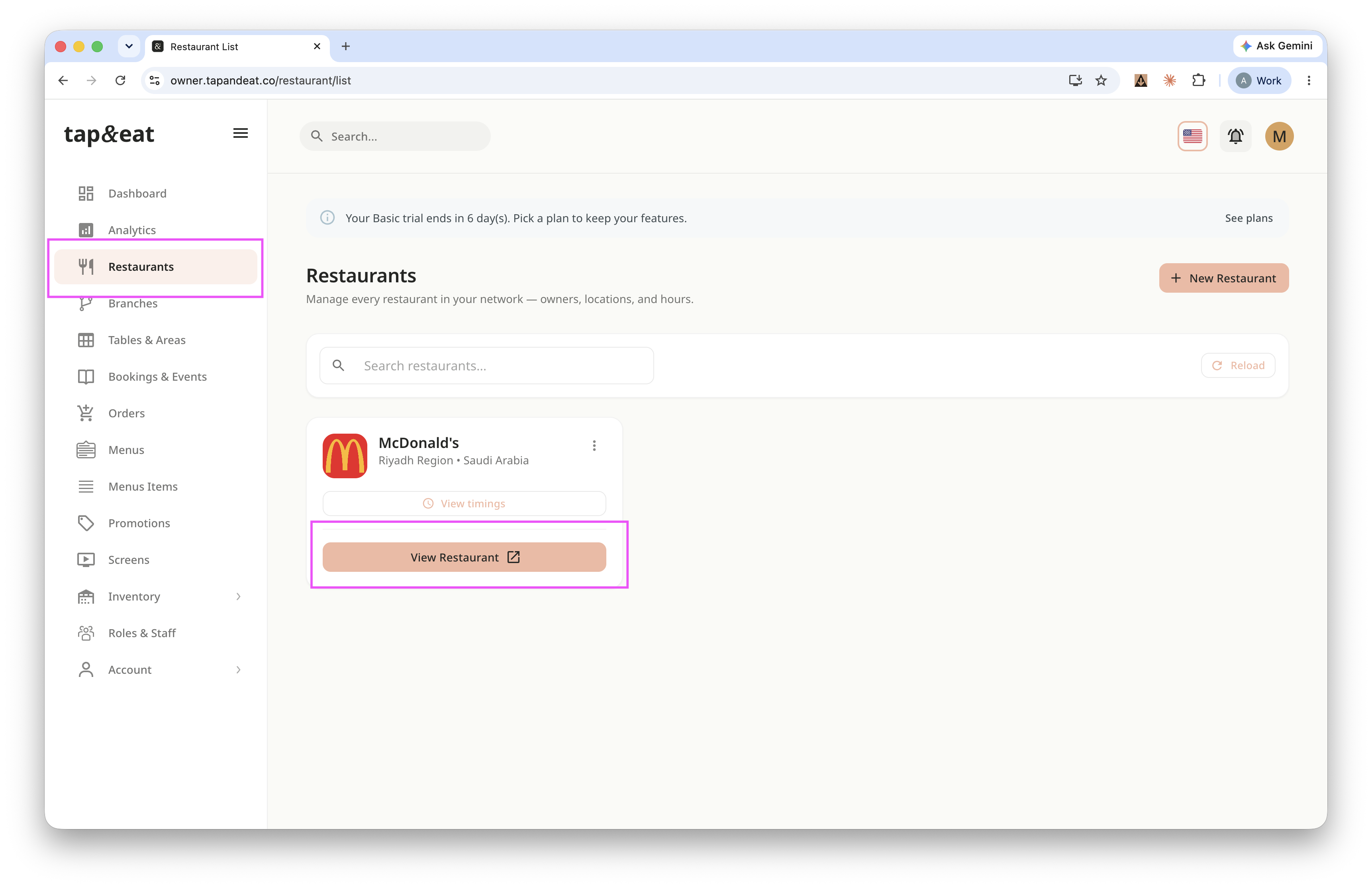
Task: Click the site info icon in address bar
Action: click(155, 81)
